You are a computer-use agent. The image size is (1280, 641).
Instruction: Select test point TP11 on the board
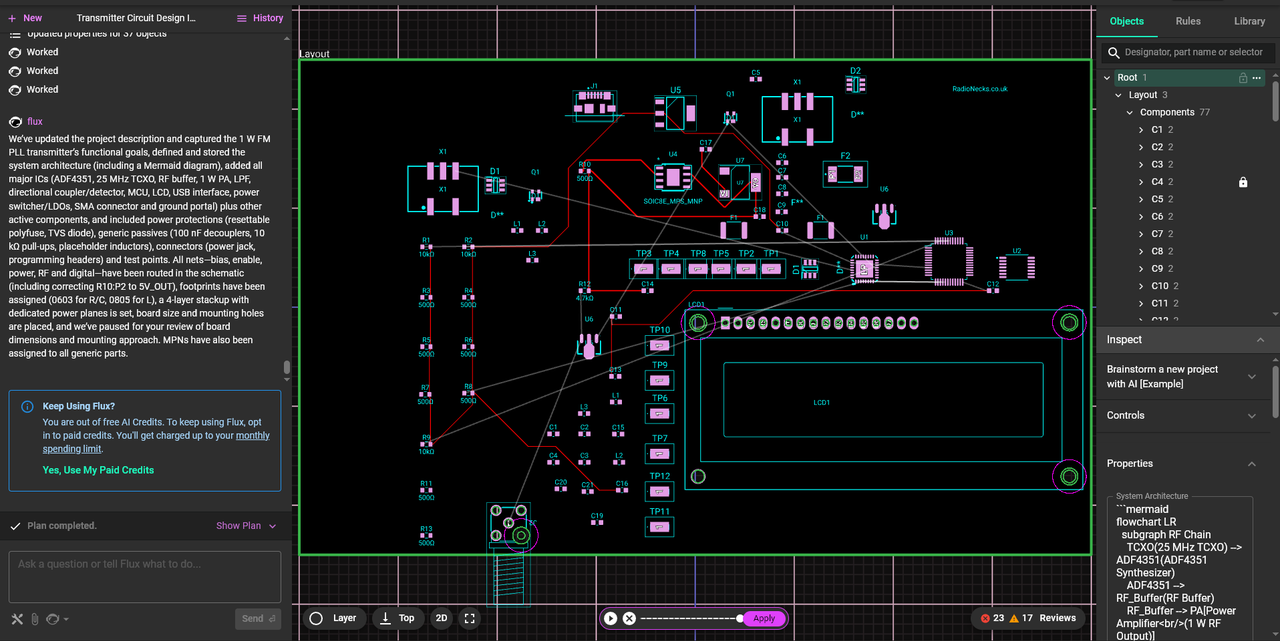[659, 526]
